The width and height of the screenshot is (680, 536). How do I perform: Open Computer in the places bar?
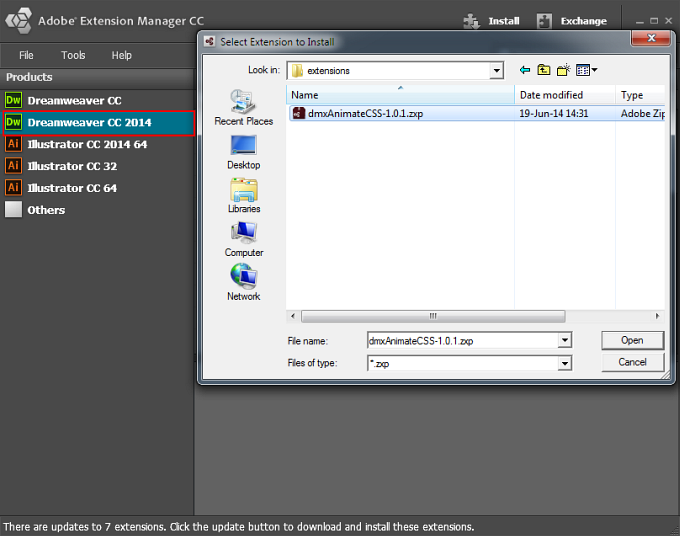pos(244,239)
